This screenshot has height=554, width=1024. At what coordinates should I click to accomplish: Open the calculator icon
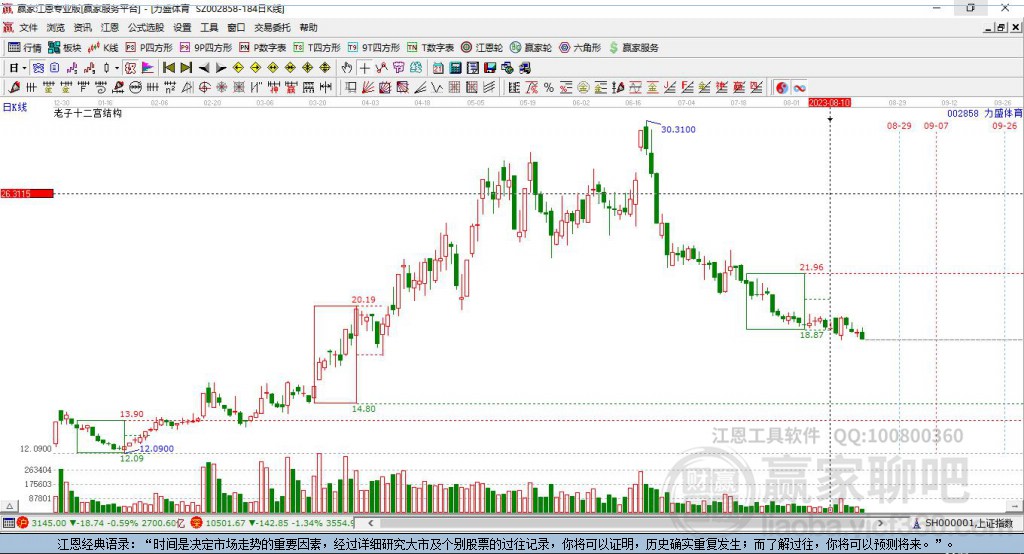455,68
